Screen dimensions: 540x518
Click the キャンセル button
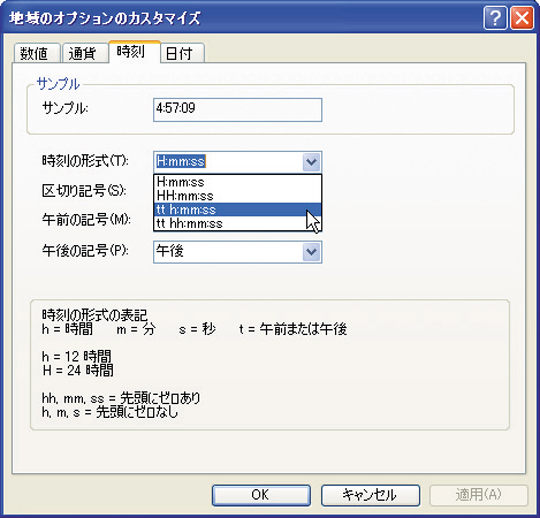[370, 495]
